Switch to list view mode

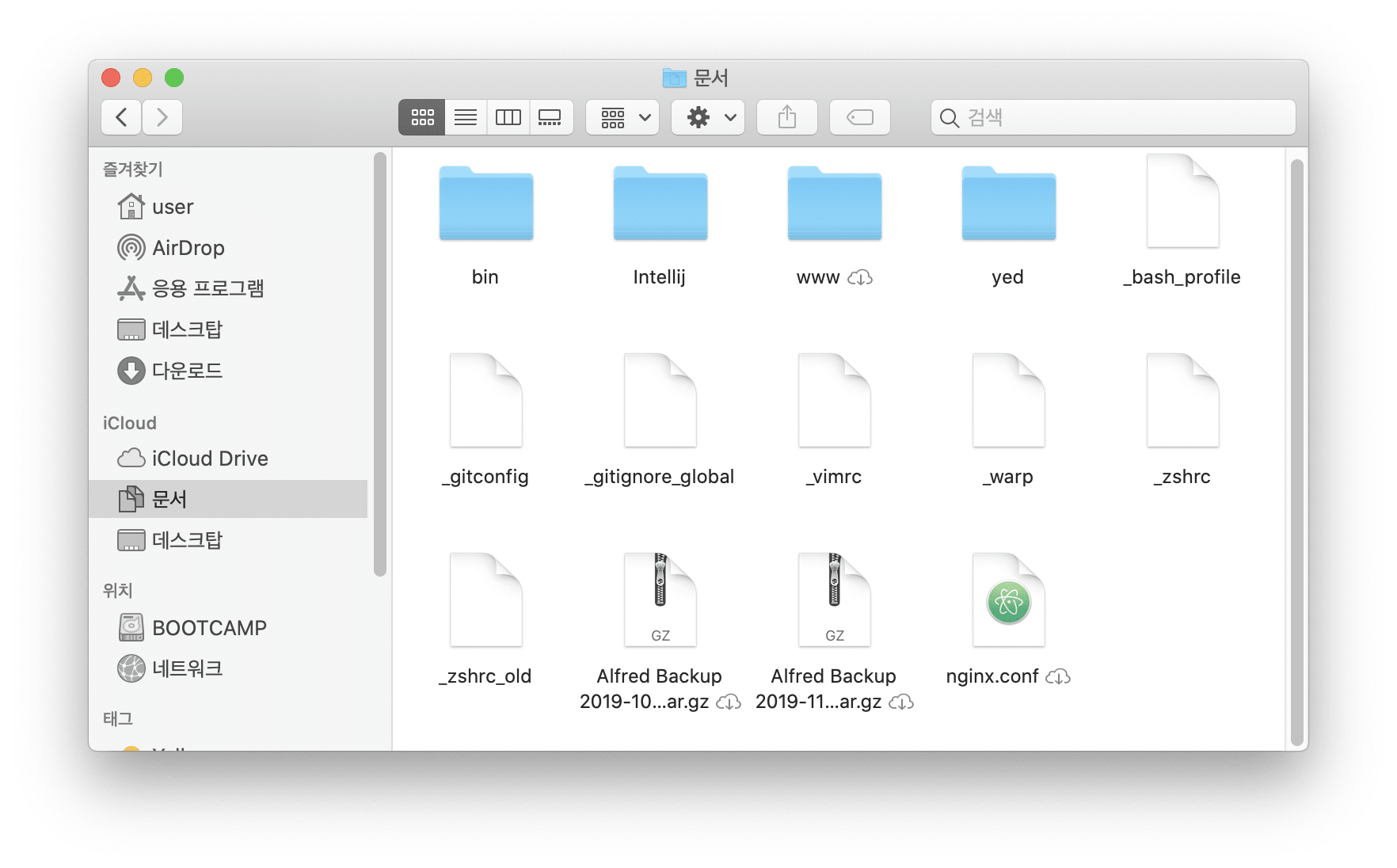click(466, 117)
